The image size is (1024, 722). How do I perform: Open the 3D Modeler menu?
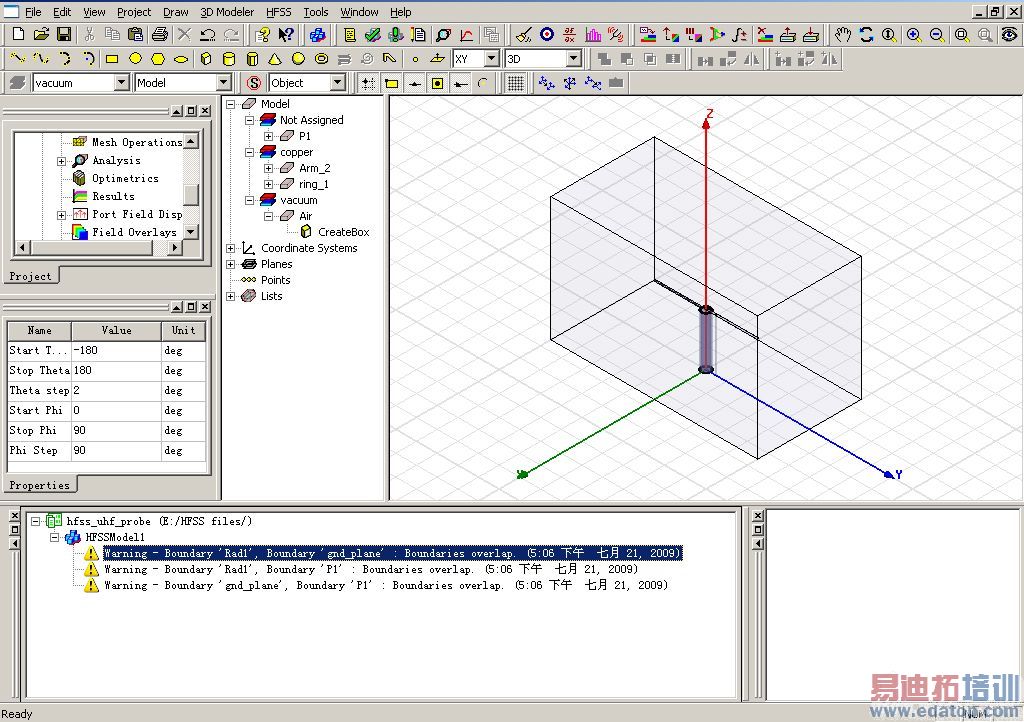tap(227, 12)
